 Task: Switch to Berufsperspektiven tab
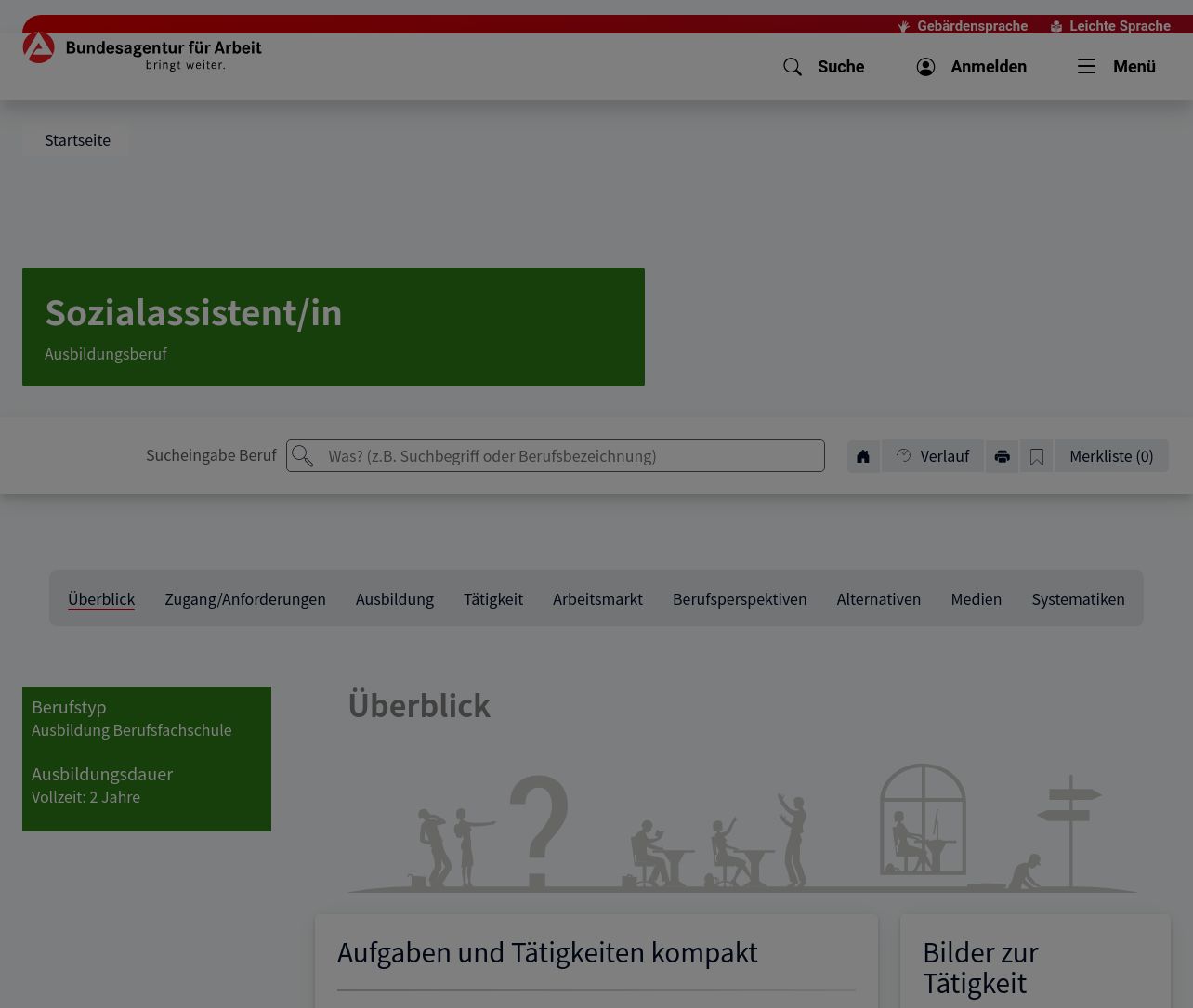point(740,599)
